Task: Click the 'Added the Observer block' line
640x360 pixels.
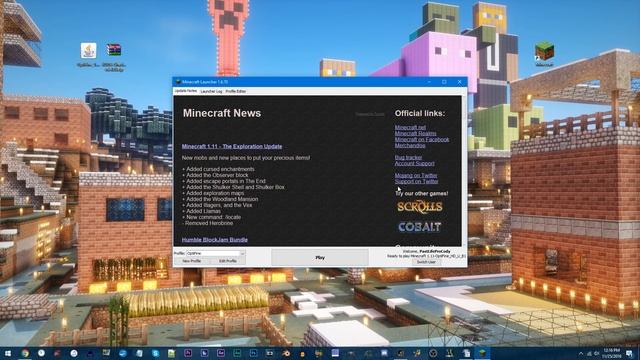Action: (215, 175)
